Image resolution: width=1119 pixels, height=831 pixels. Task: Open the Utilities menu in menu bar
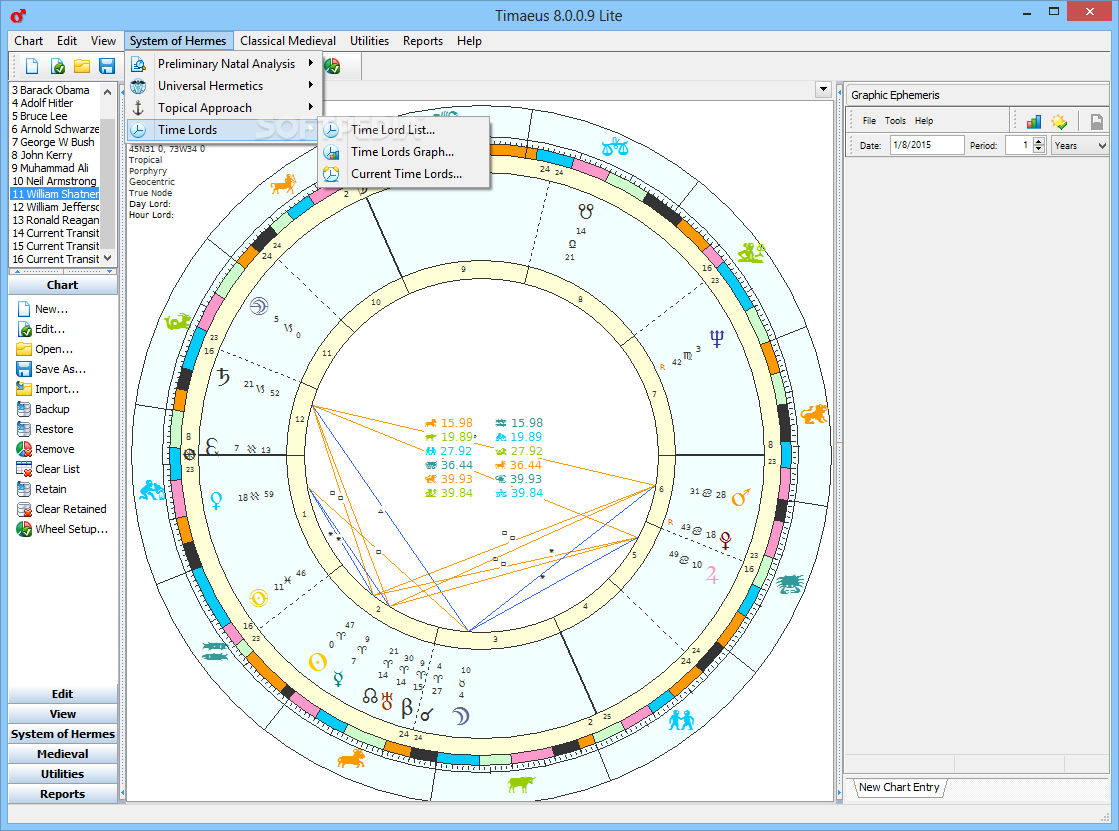click(x=369, y=41)
